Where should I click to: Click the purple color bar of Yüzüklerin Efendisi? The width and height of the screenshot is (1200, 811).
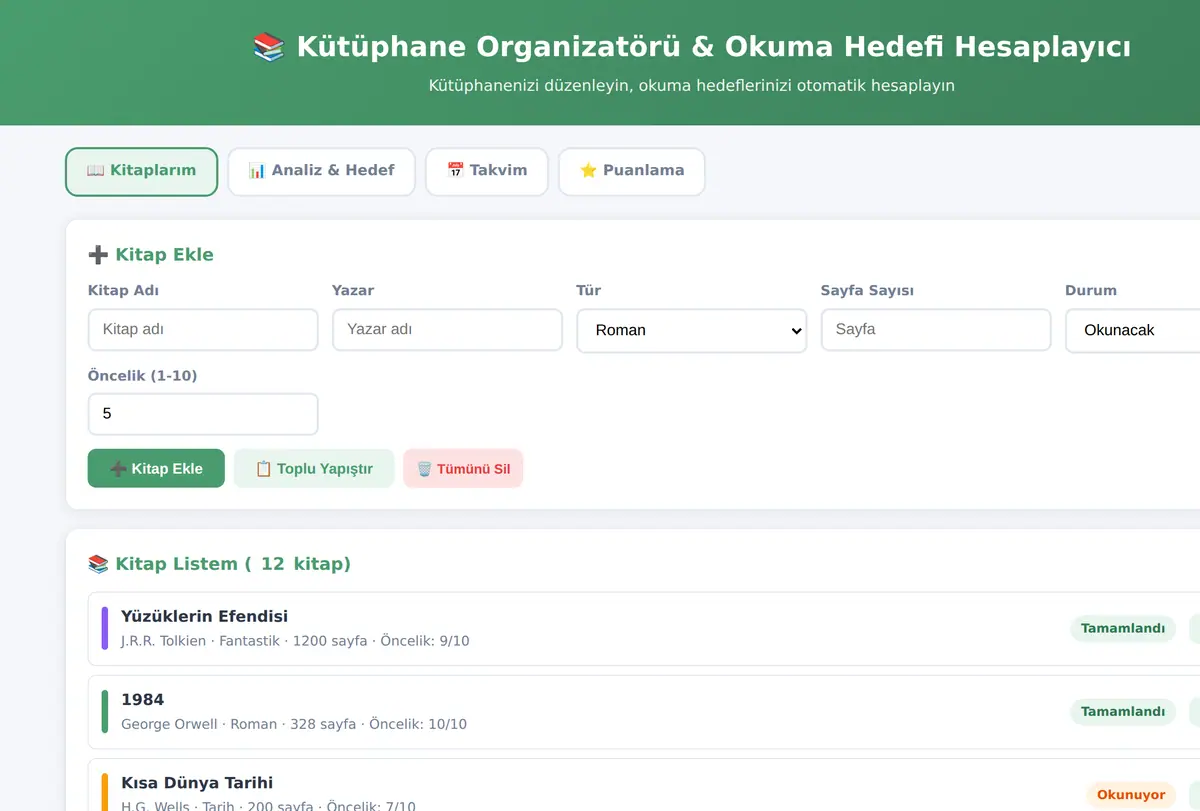pos(105,628)
